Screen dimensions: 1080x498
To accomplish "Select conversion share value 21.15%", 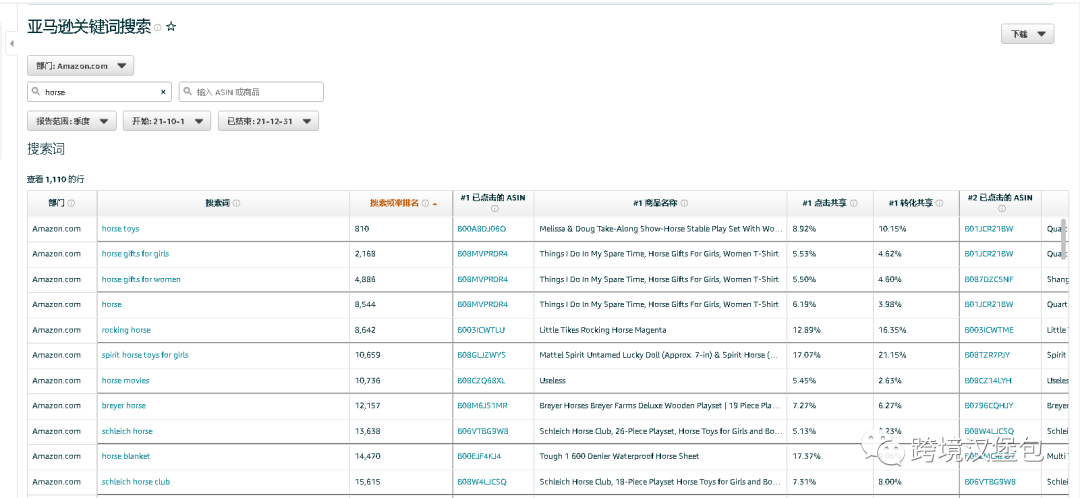I will click(892, 355).
